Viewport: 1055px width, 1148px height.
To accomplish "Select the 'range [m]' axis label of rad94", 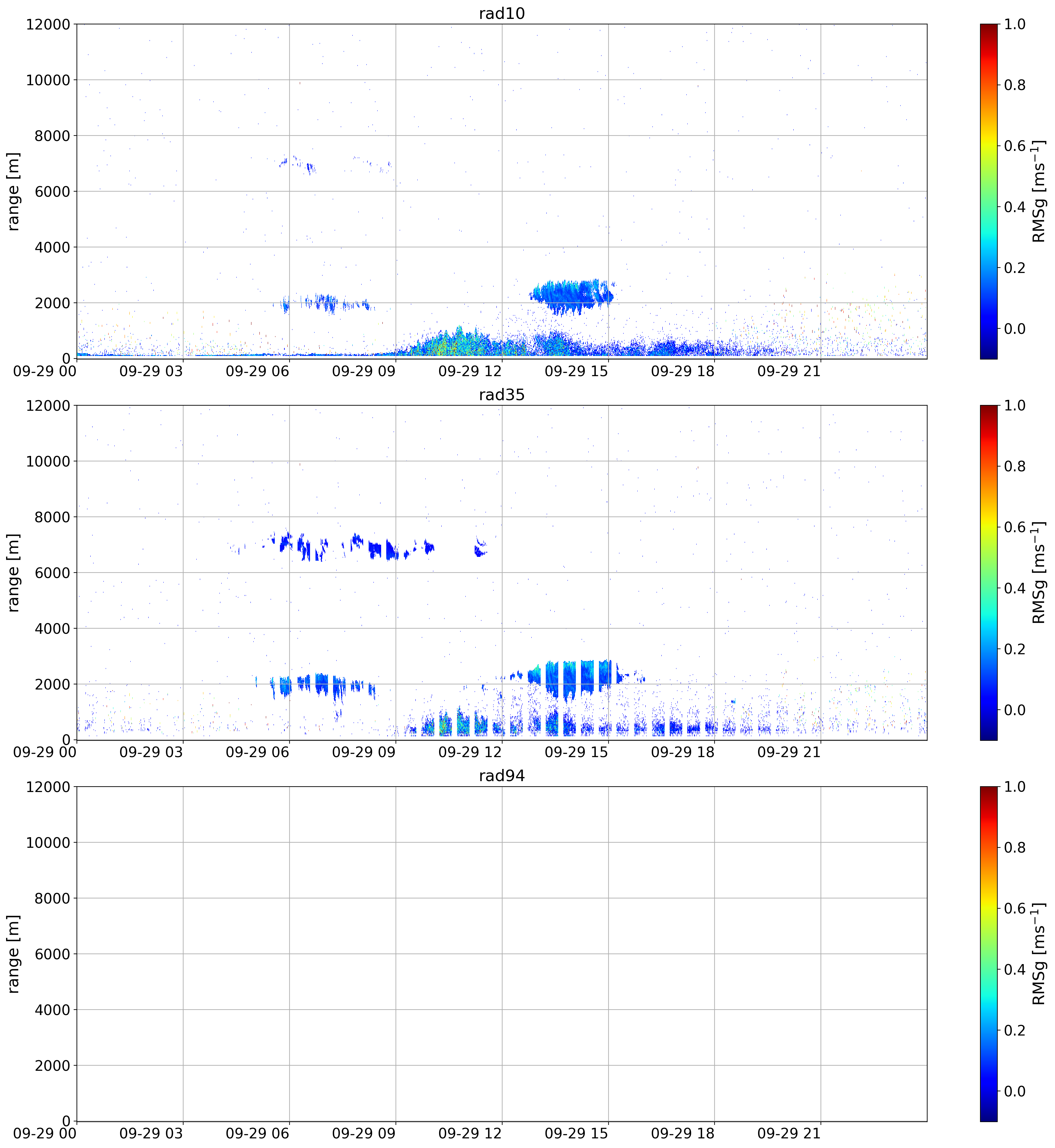I will pyautogui.click(x=13, y=954).
